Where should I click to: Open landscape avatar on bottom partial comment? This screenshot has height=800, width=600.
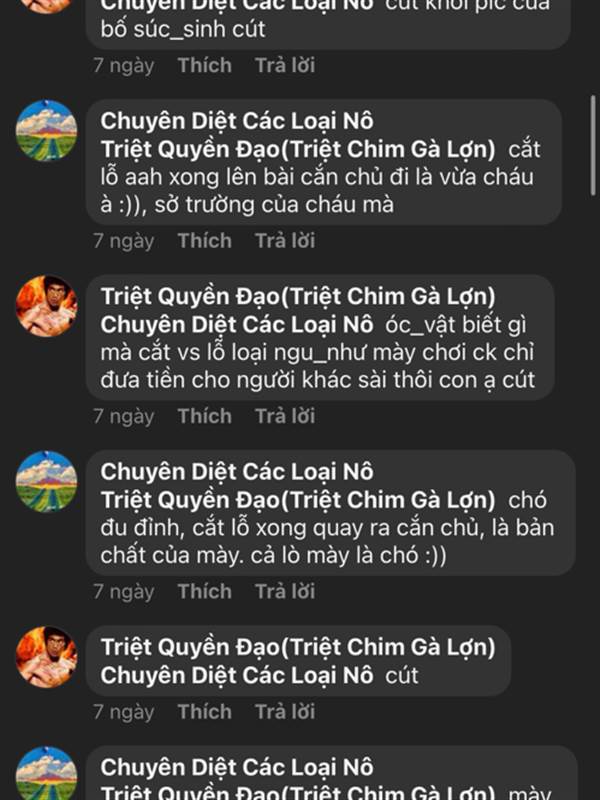pos(46,773)
